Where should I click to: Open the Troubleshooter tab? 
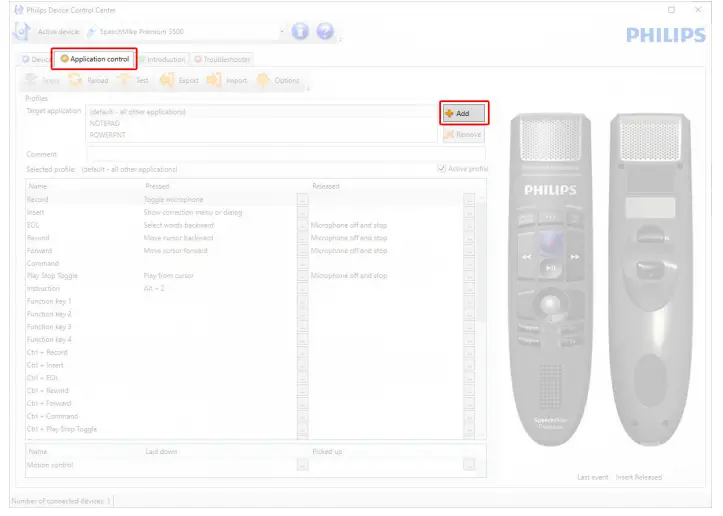point(222,59)
